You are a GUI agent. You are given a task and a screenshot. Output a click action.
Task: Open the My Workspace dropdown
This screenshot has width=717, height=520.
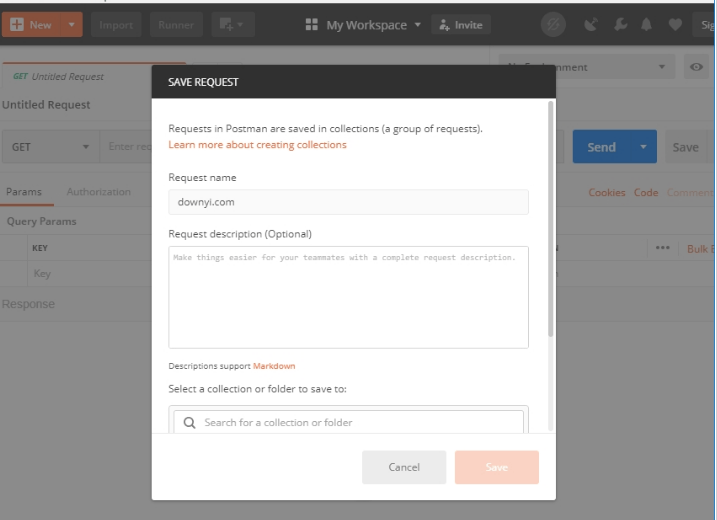click(x=373, y=25)
